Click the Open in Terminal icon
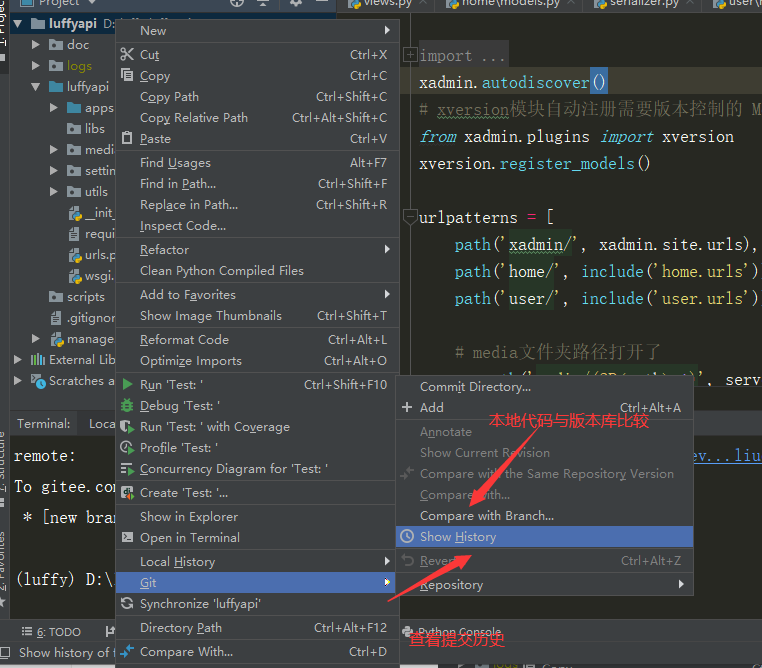The width and height of the screenshot is (762, 668). (x=127, y=537)
